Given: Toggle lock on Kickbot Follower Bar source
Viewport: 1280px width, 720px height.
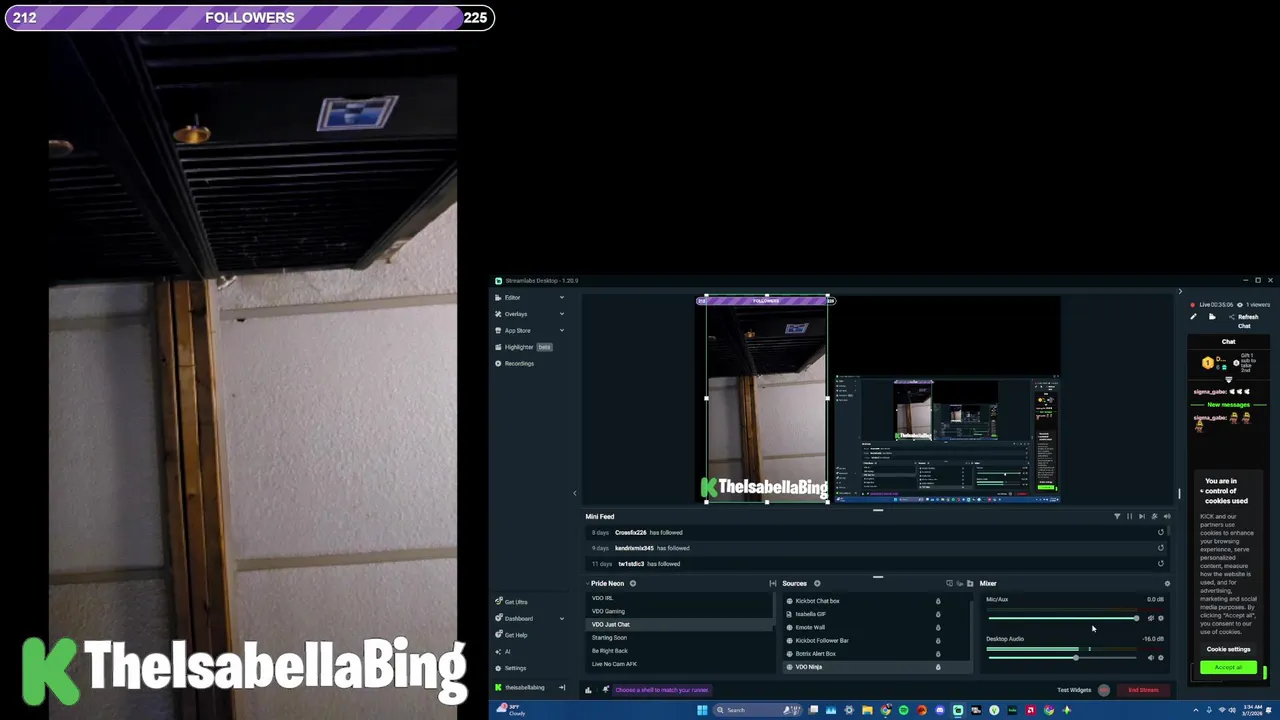Looking at the screenshot, I should (x=938, y=640).
